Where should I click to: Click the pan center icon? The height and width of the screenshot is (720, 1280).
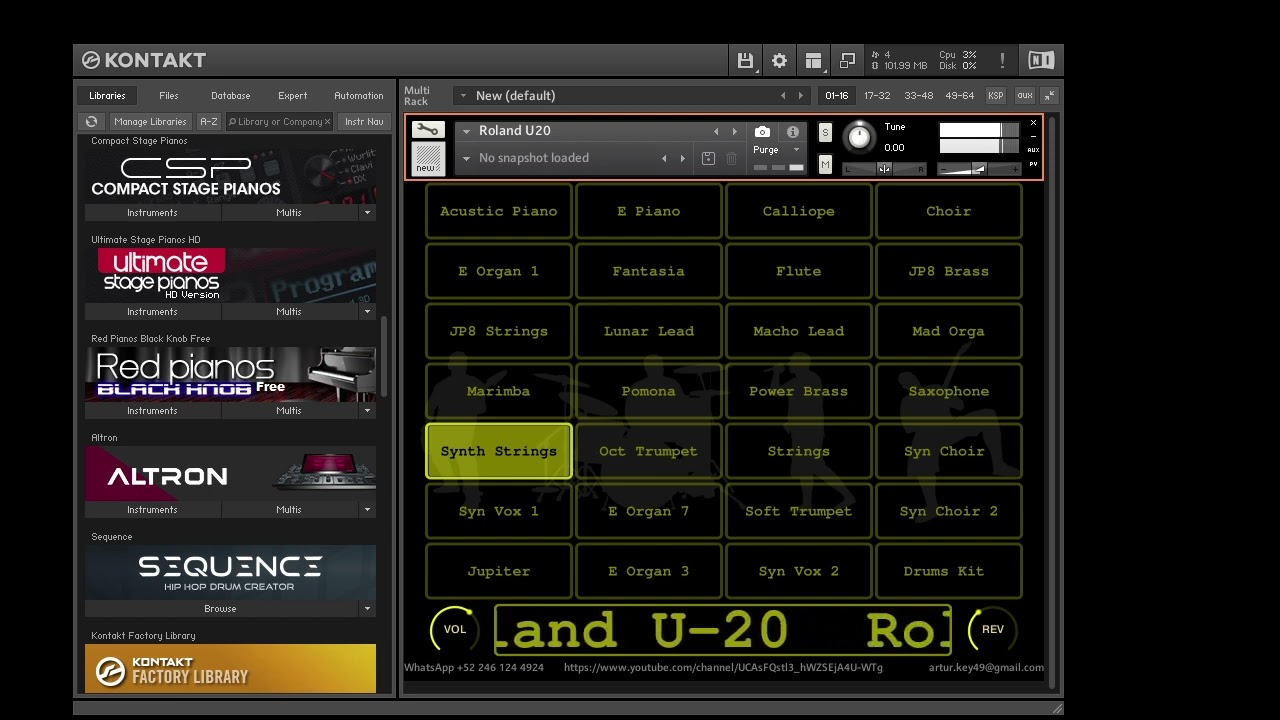pyautogui.click(x=884, y=169)
